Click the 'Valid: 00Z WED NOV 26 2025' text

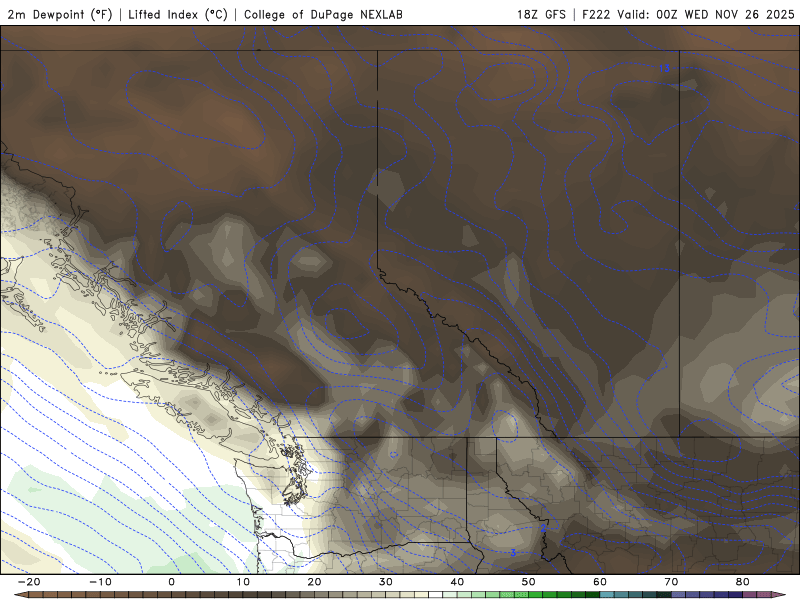[x=706, y=14]
